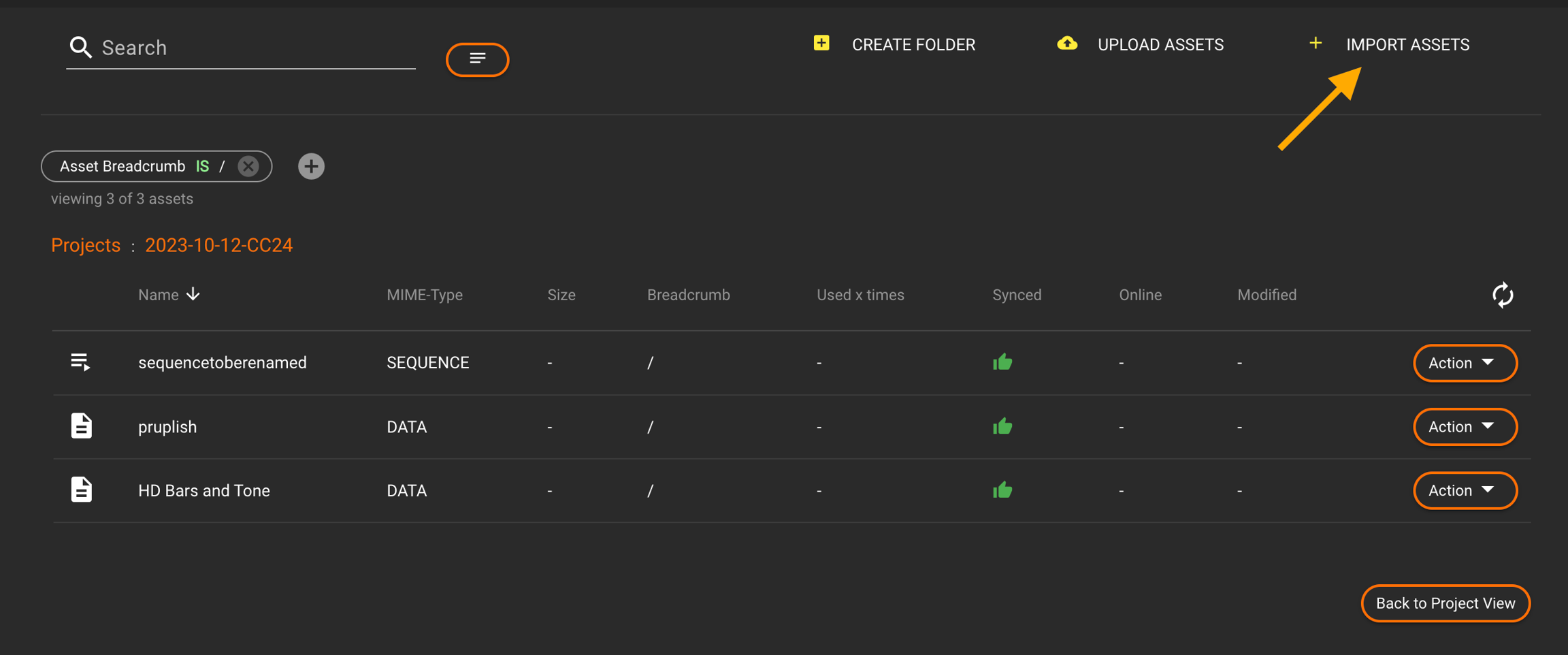Refresh the asset list

[x=1502, y=295]
